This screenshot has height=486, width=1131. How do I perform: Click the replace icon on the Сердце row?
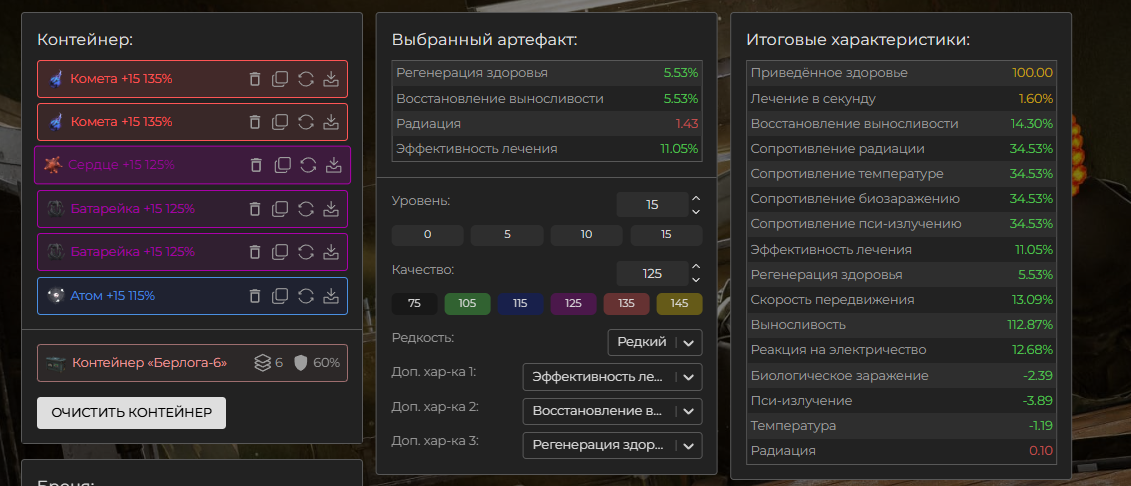click(308, 165)
